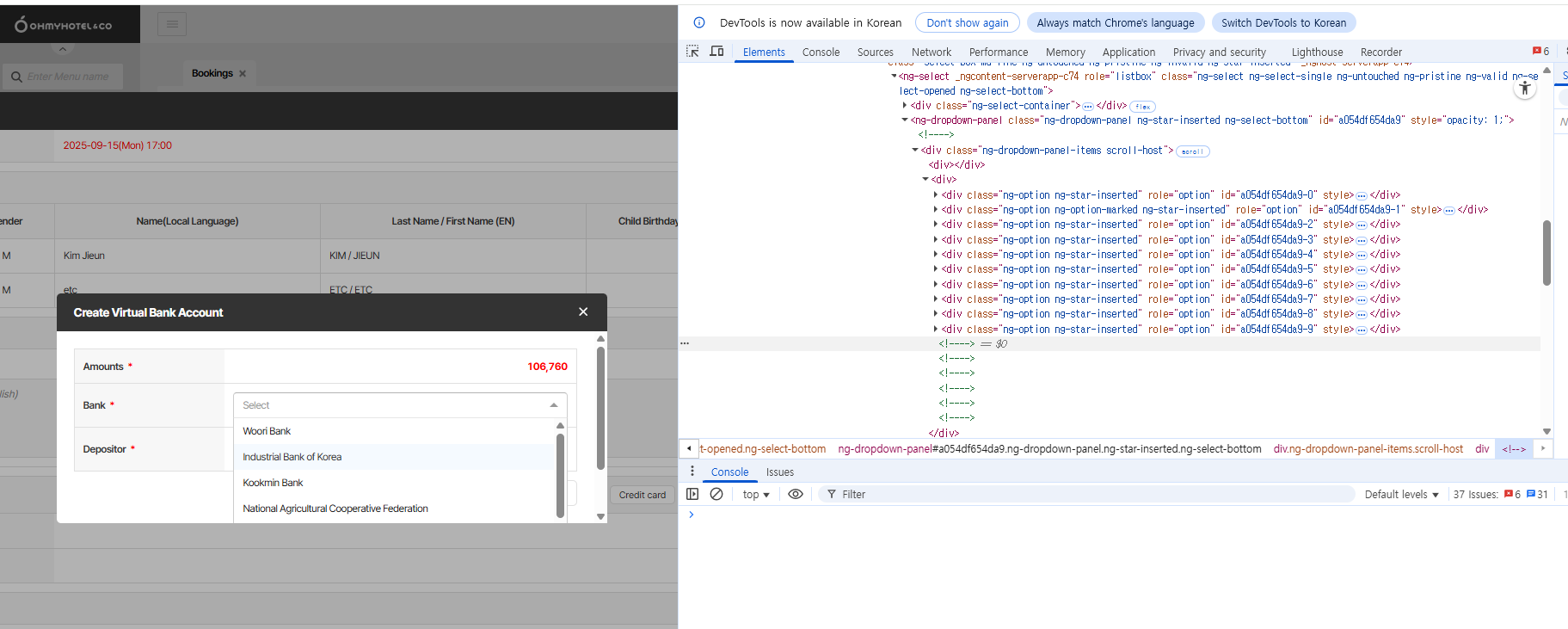Screen dimensions: 1568x629
Task: Click the "Don't show again" button
Action: (x=967, y=22)
